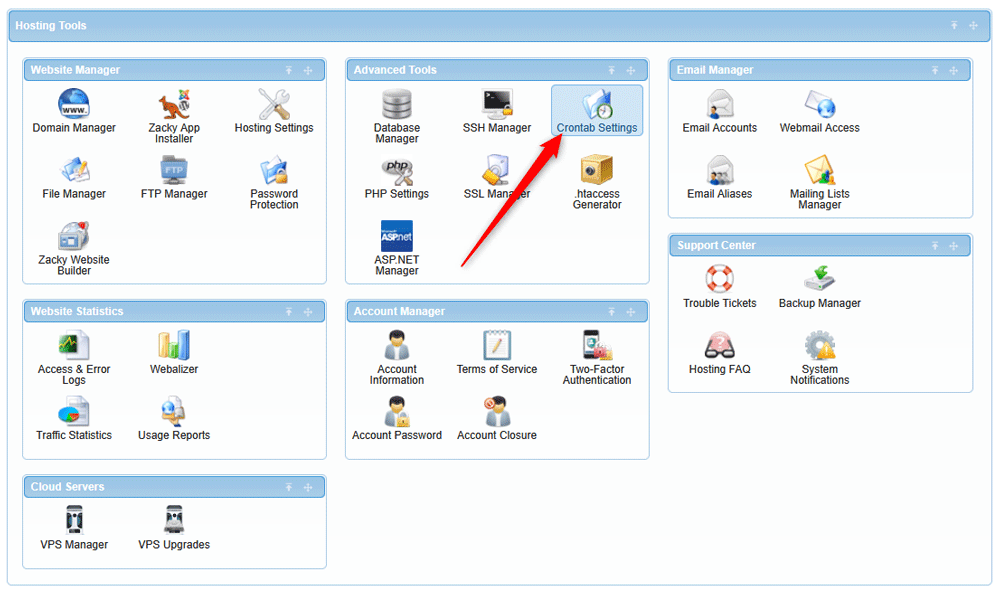Pin the Advanced Tools panel

click(611, 70)
